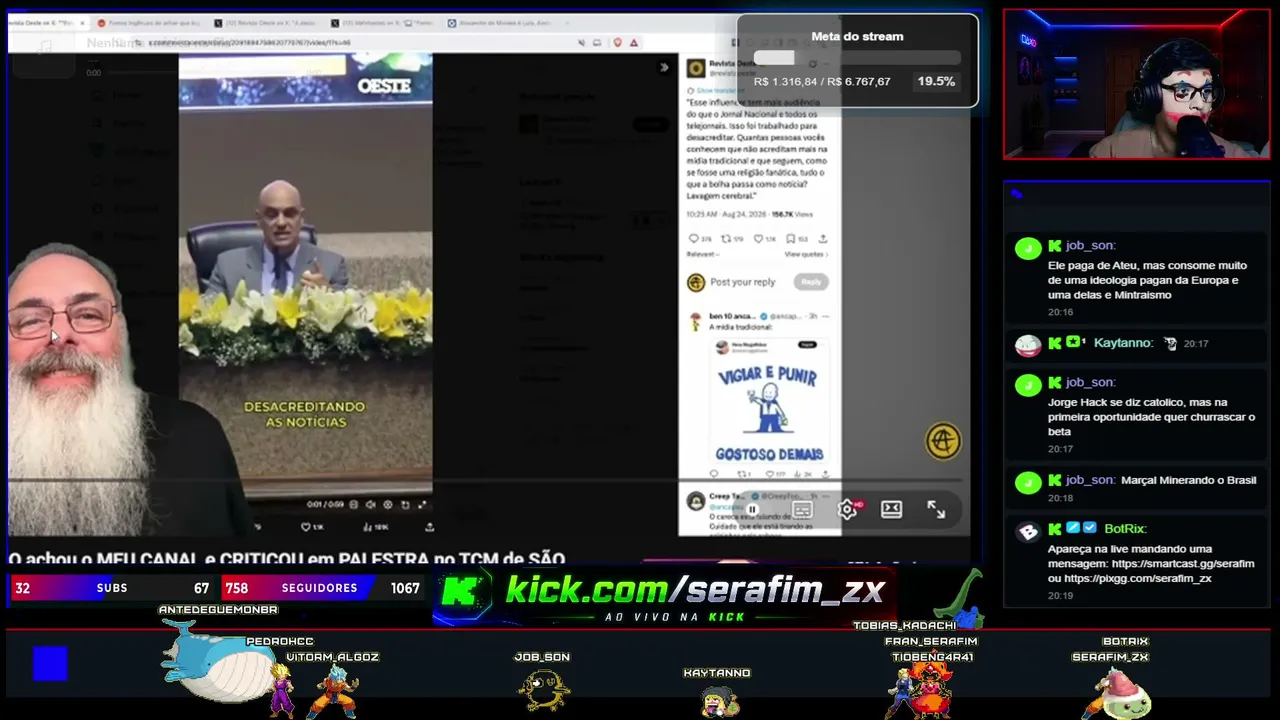Image resolution: width=1280 pixels, height=720 pixels.
Task: Switch stream player to theater mode
Action: point(891,509)
